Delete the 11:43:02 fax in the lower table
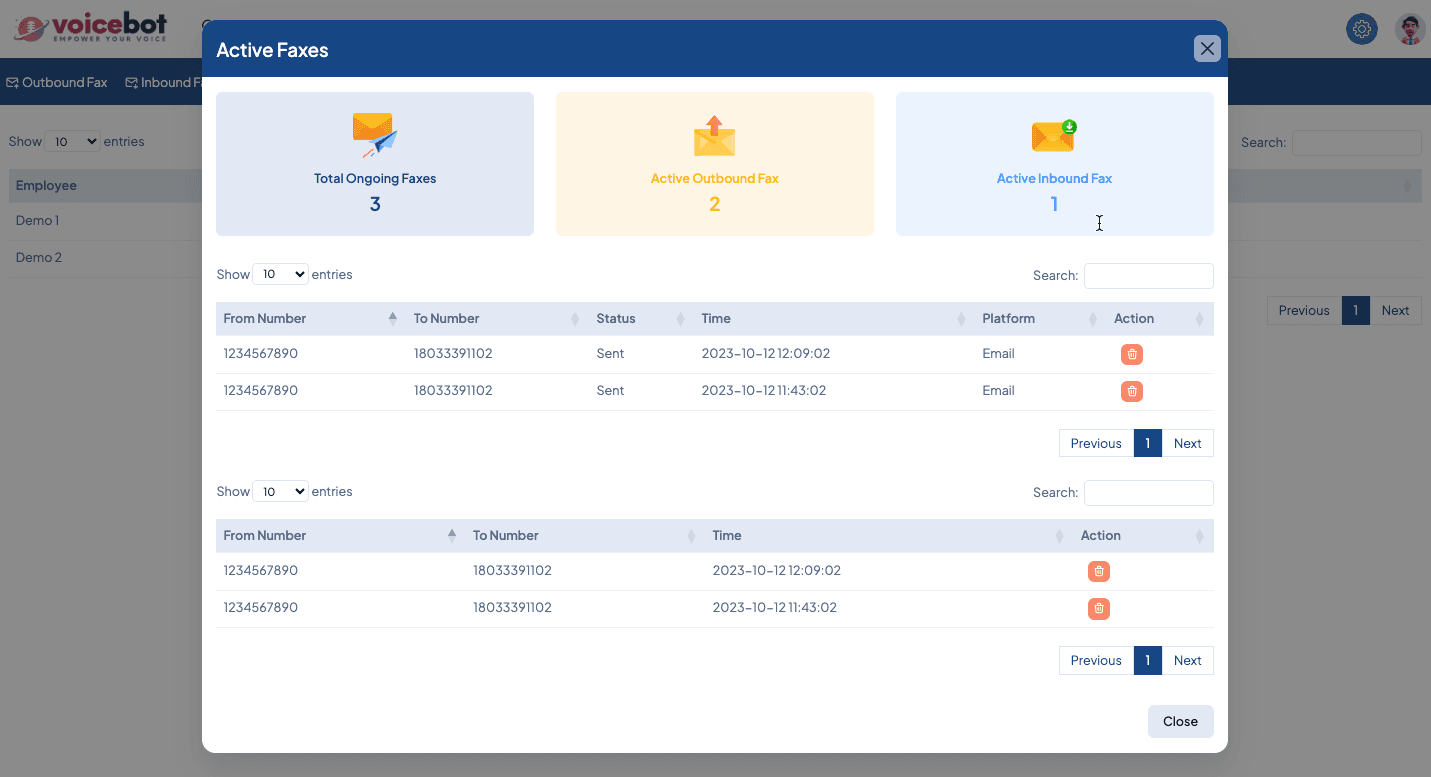This screenshot has height=777, width=1431. click(1098, 608)
